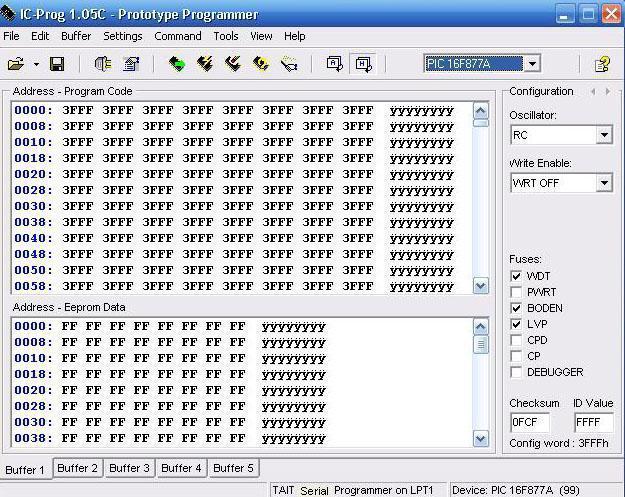Viewport: 625px width, 497px height.
Task: Open the Edit menu
Action: (40, 36)
